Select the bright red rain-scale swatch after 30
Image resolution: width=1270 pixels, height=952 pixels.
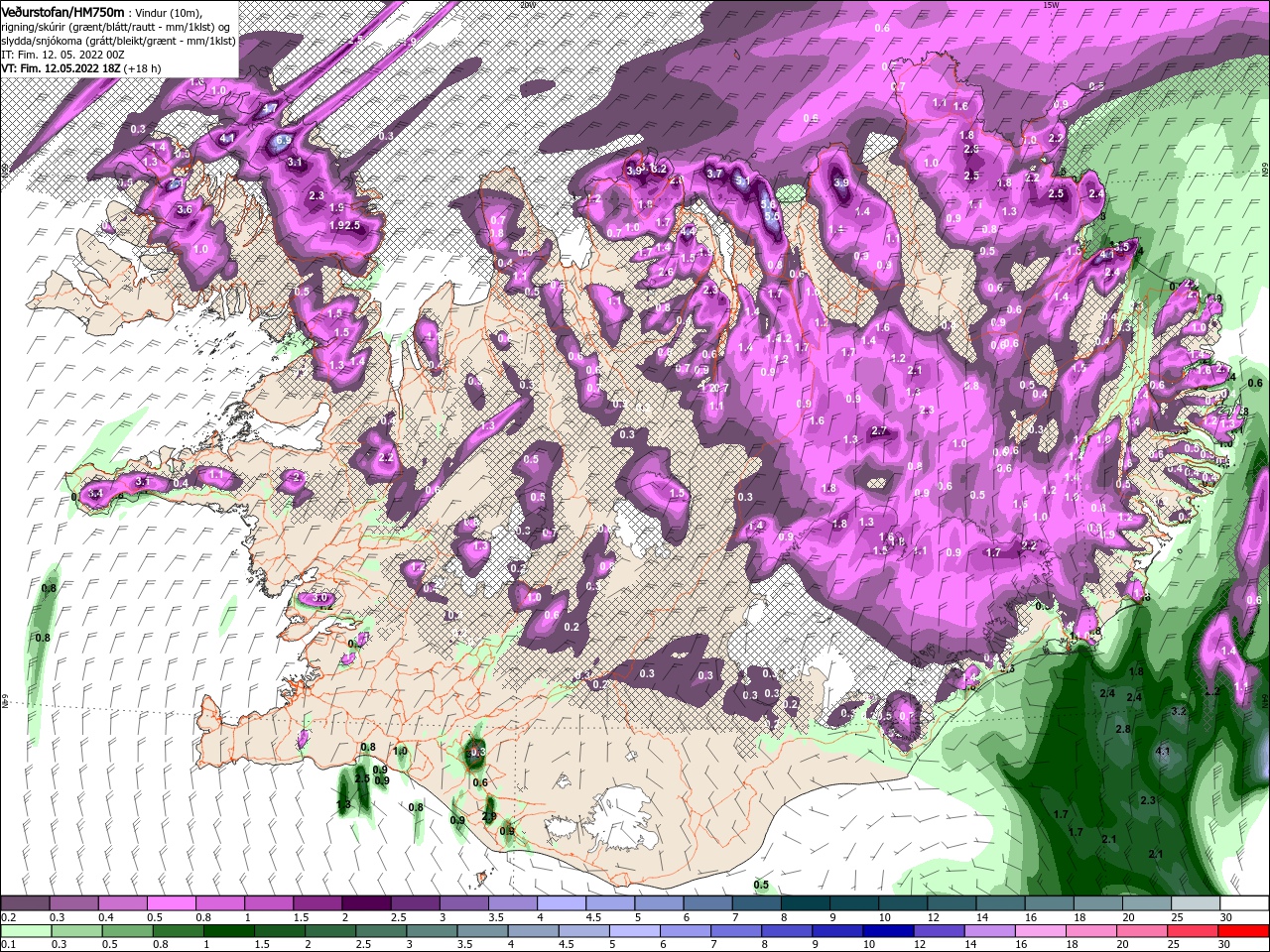(x=1243, y=931)
